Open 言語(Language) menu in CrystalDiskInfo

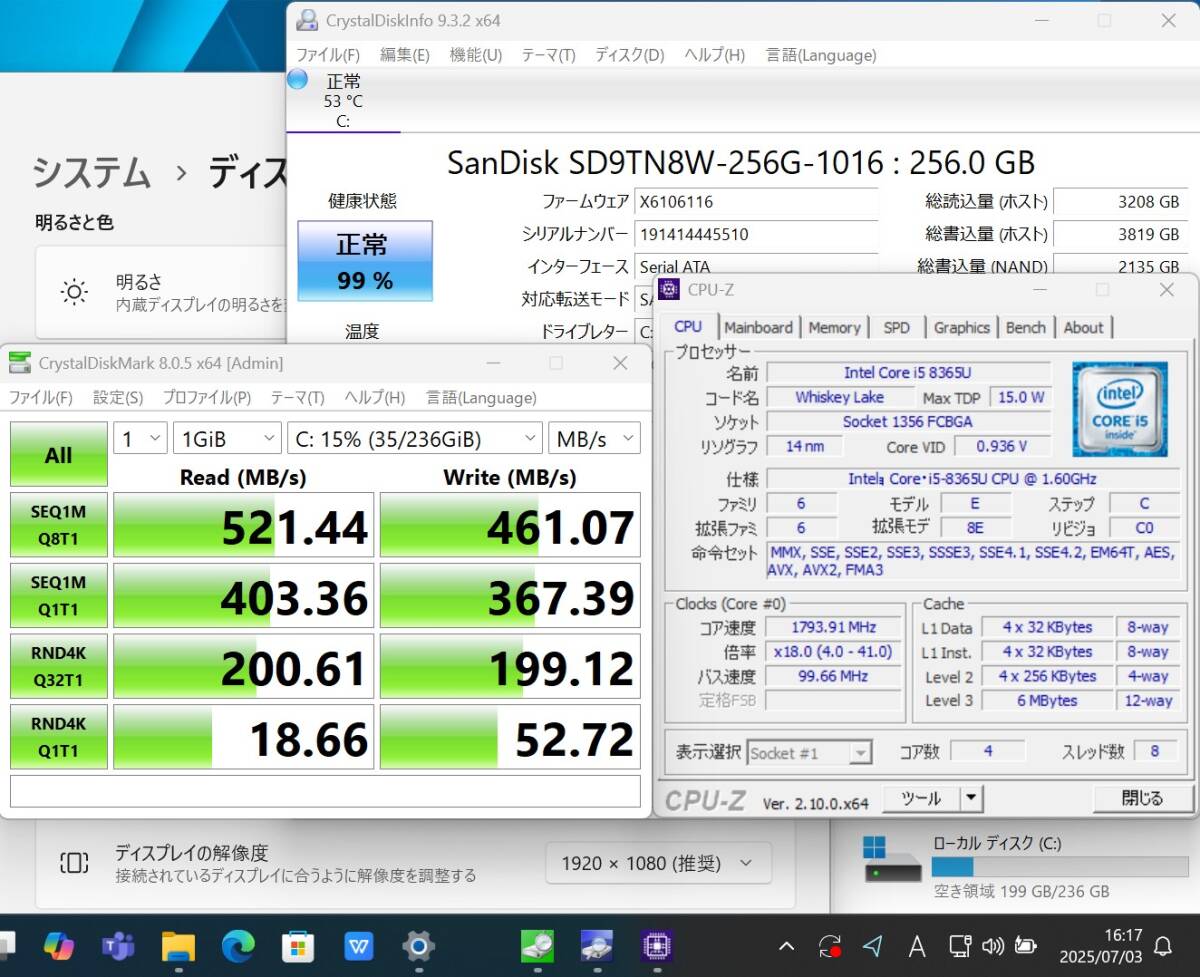[821, 55]
